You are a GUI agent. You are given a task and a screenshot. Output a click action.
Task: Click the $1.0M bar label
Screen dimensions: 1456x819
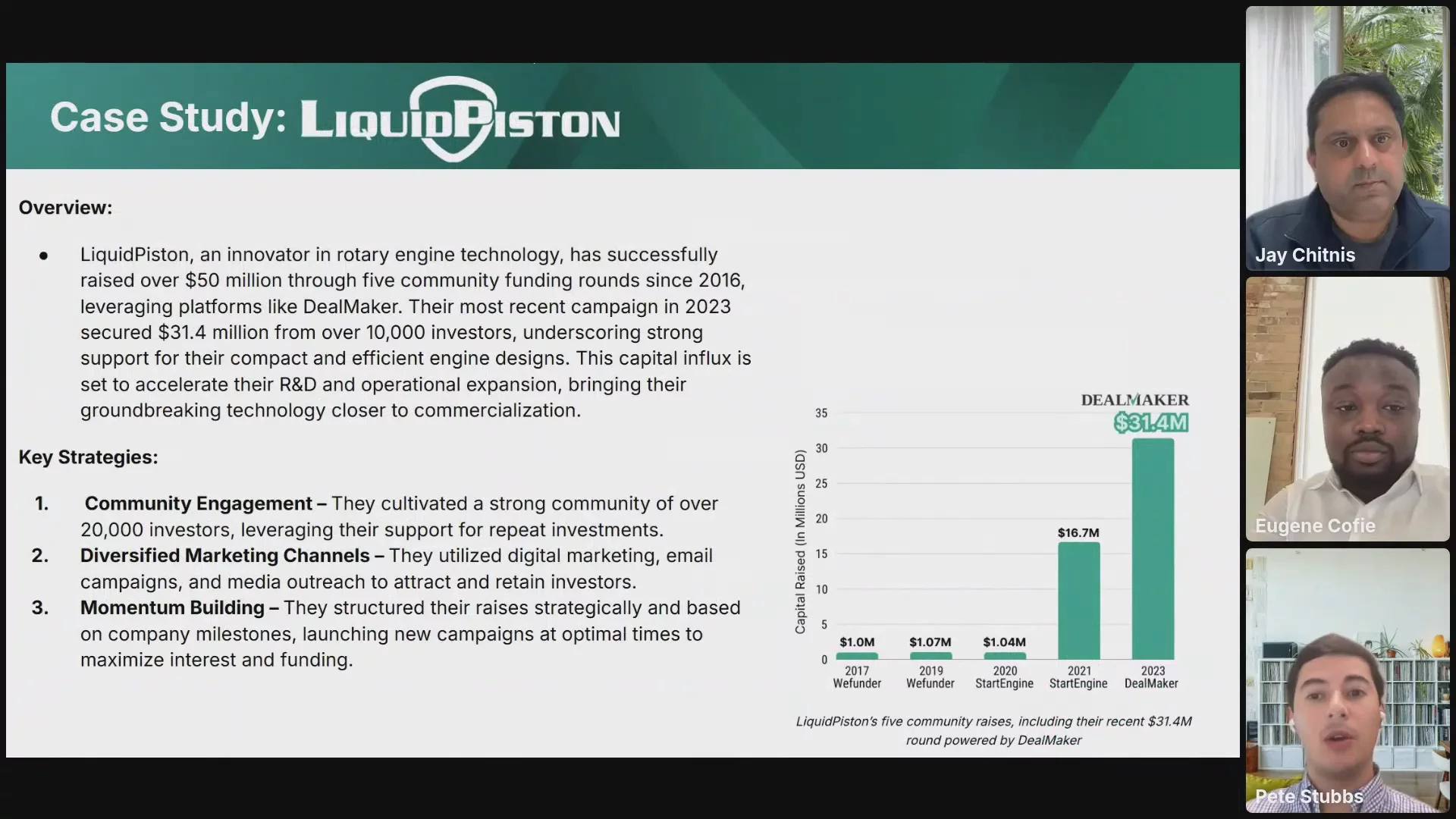(x=857, y=642)
